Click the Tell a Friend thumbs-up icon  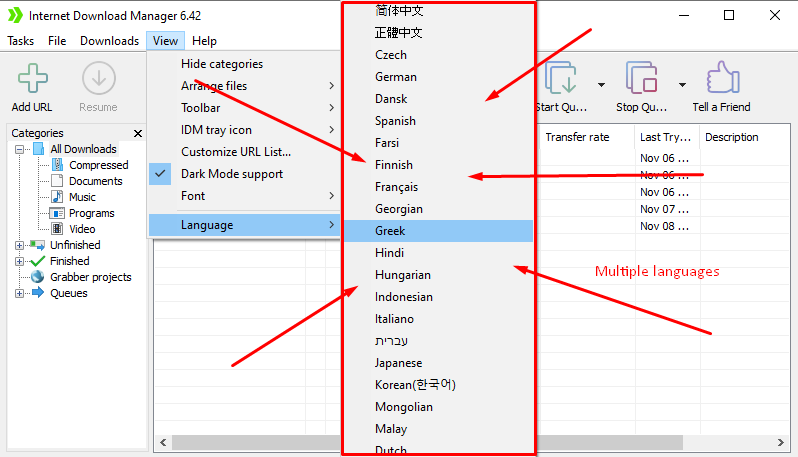(x=723, y=77)
